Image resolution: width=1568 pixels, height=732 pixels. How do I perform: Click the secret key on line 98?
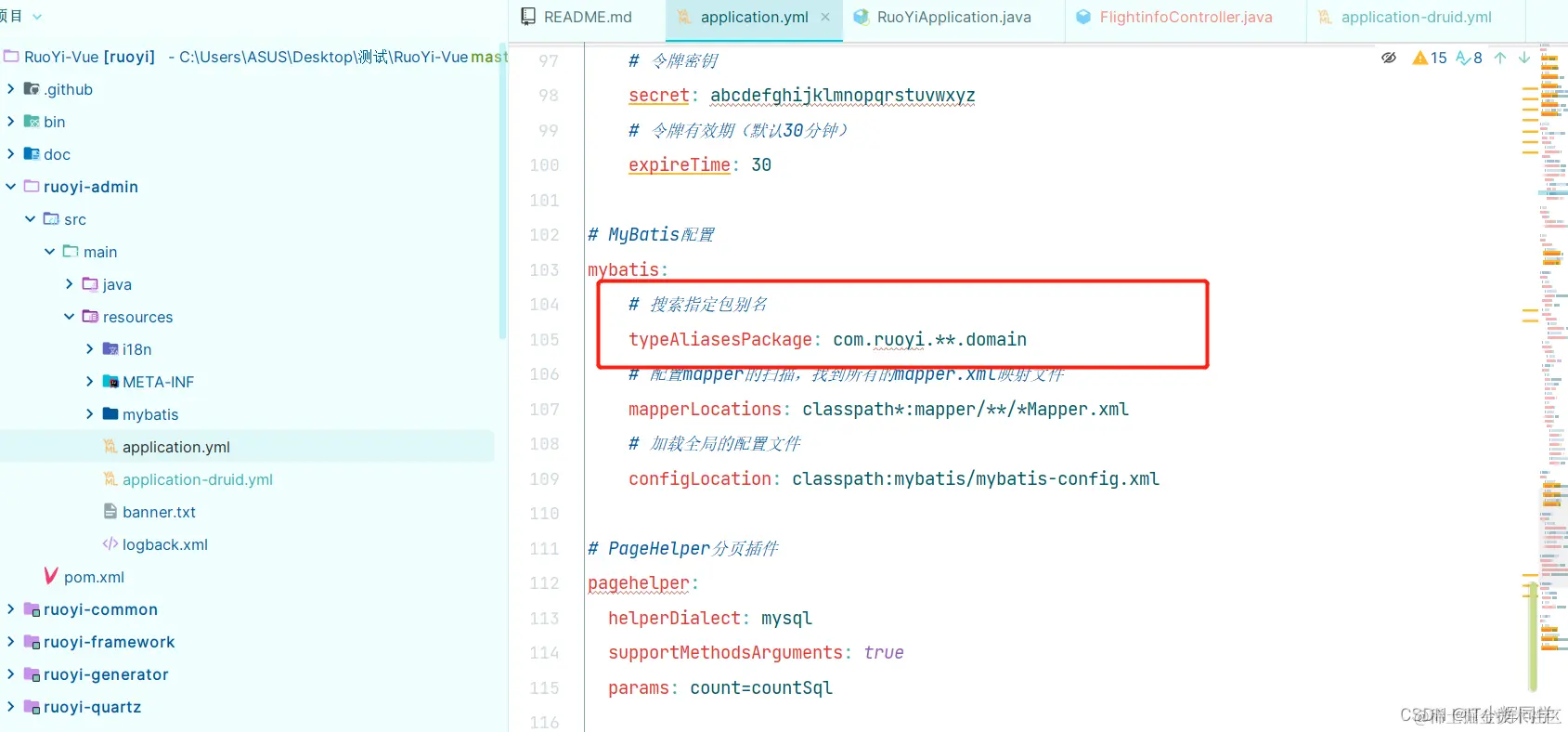659,95
